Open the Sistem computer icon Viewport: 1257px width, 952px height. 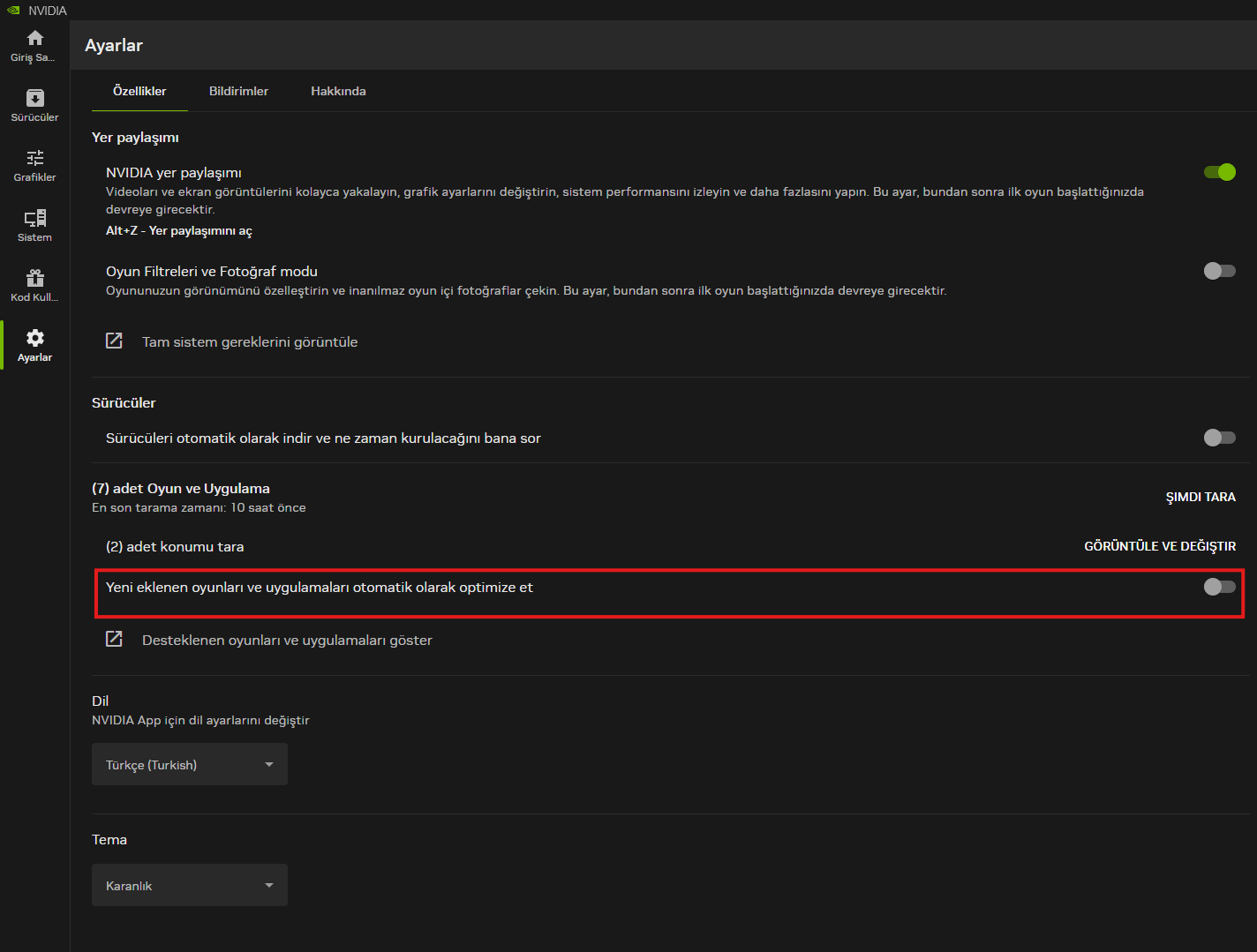coord(35,218)
